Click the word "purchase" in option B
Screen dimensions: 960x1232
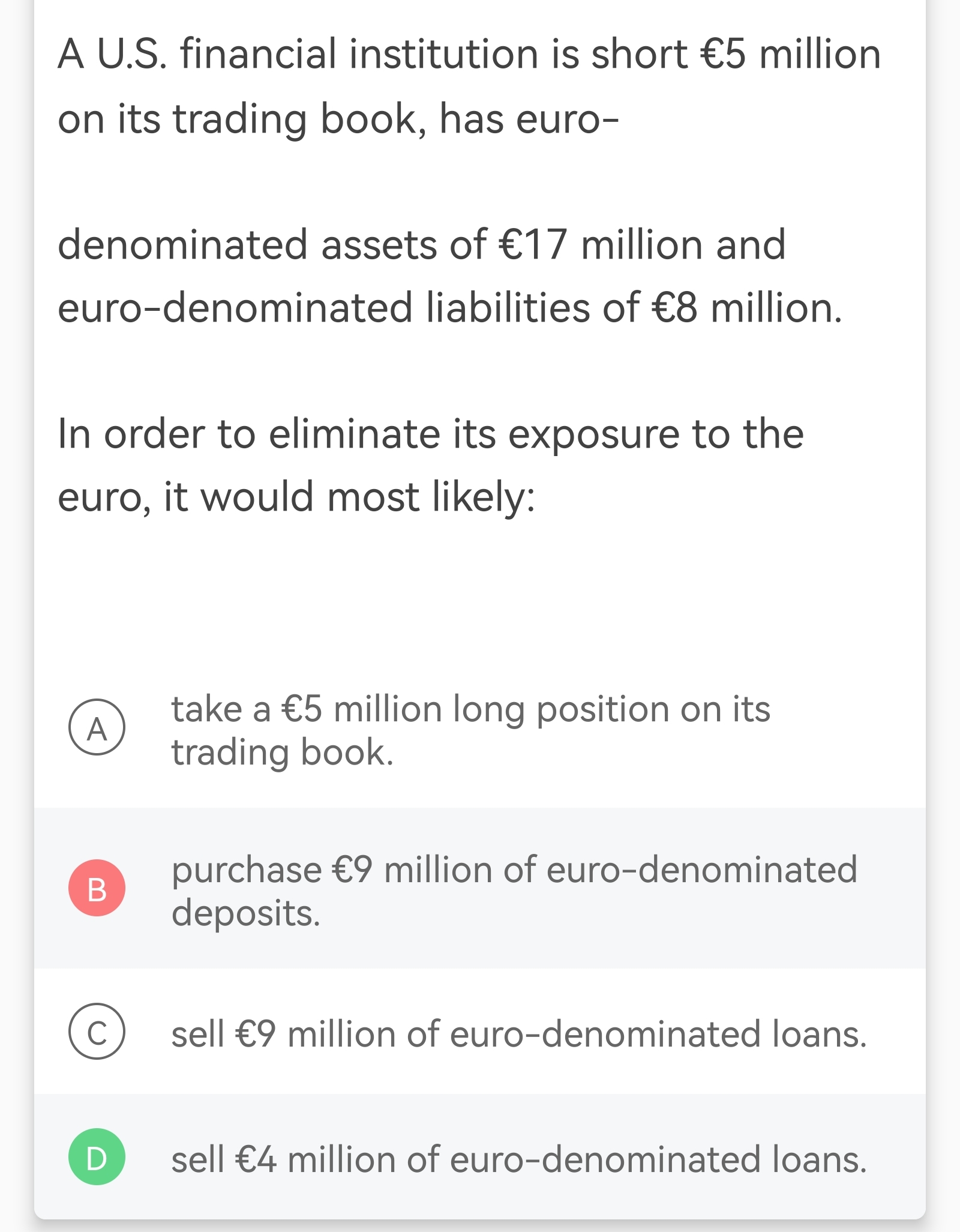click(247, 870)
